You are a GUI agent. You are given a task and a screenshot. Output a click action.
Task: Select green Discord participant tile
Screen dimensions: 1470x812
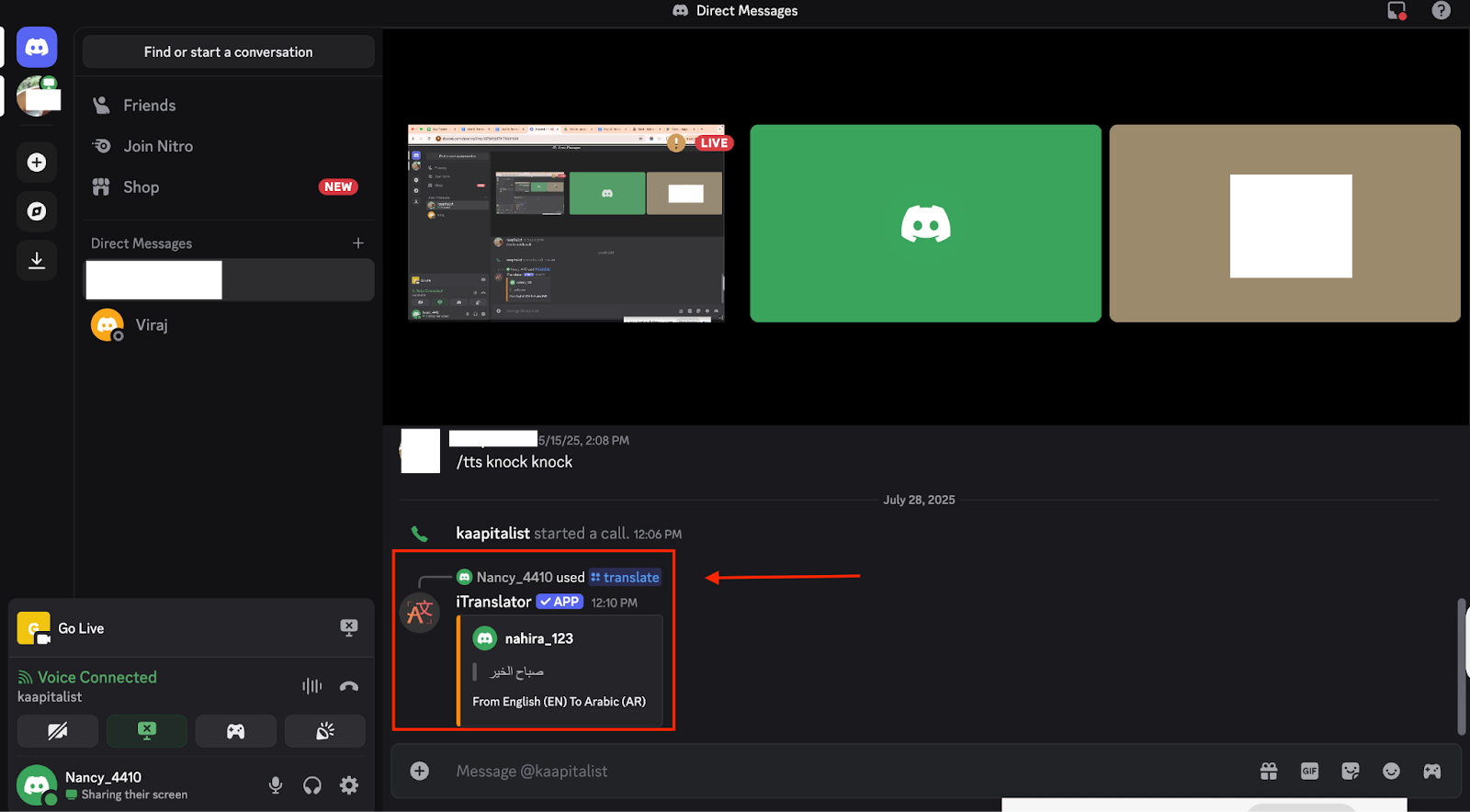(925, 223)
